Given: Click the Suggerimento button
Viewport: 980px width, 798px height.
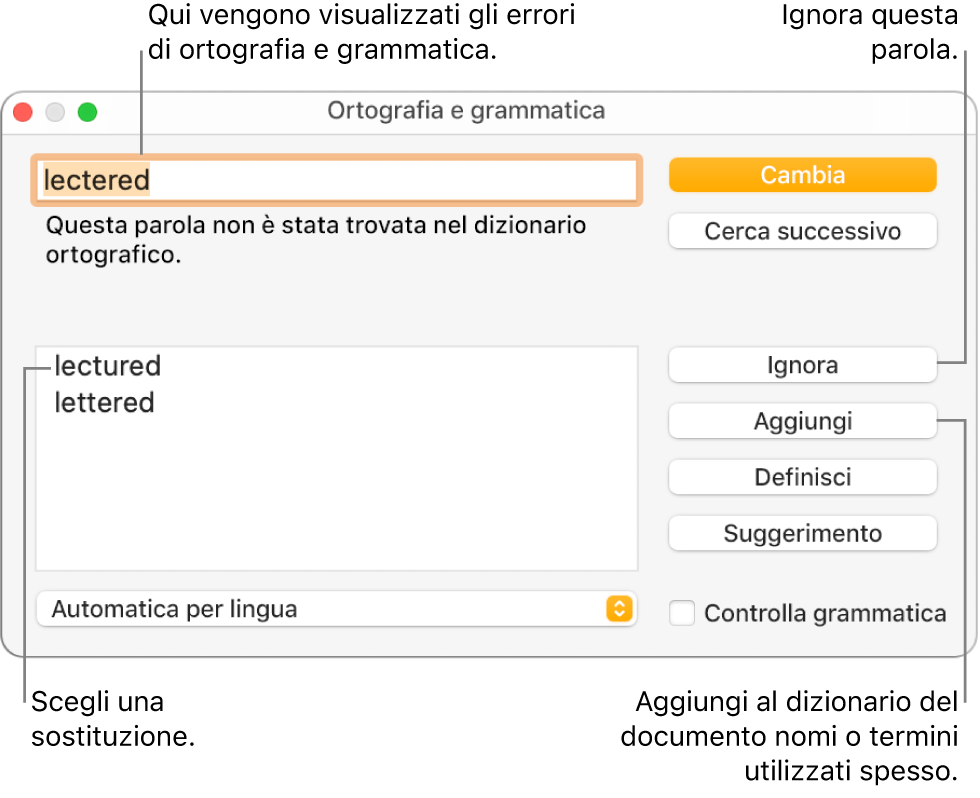Looking at the screenshot, I should (x=802, y=534).
